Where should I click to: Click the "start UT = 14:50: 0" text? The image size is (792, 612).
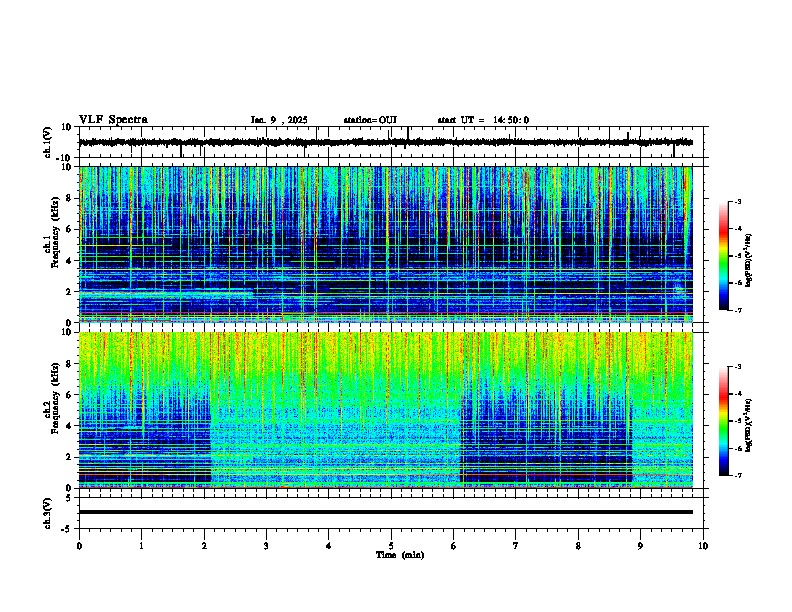[483, 120]
